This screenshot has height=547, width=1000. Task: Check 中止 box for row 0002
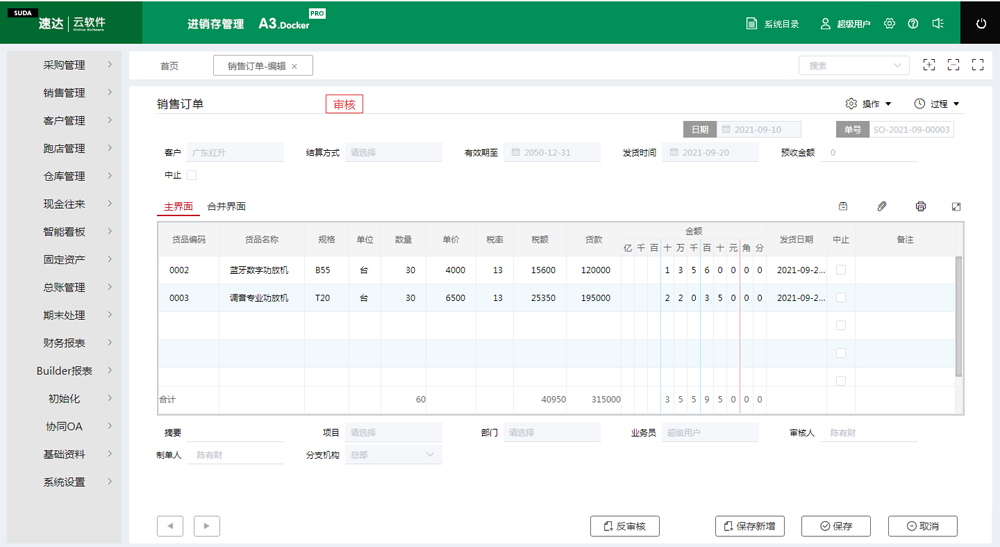(x=840, y=270)
